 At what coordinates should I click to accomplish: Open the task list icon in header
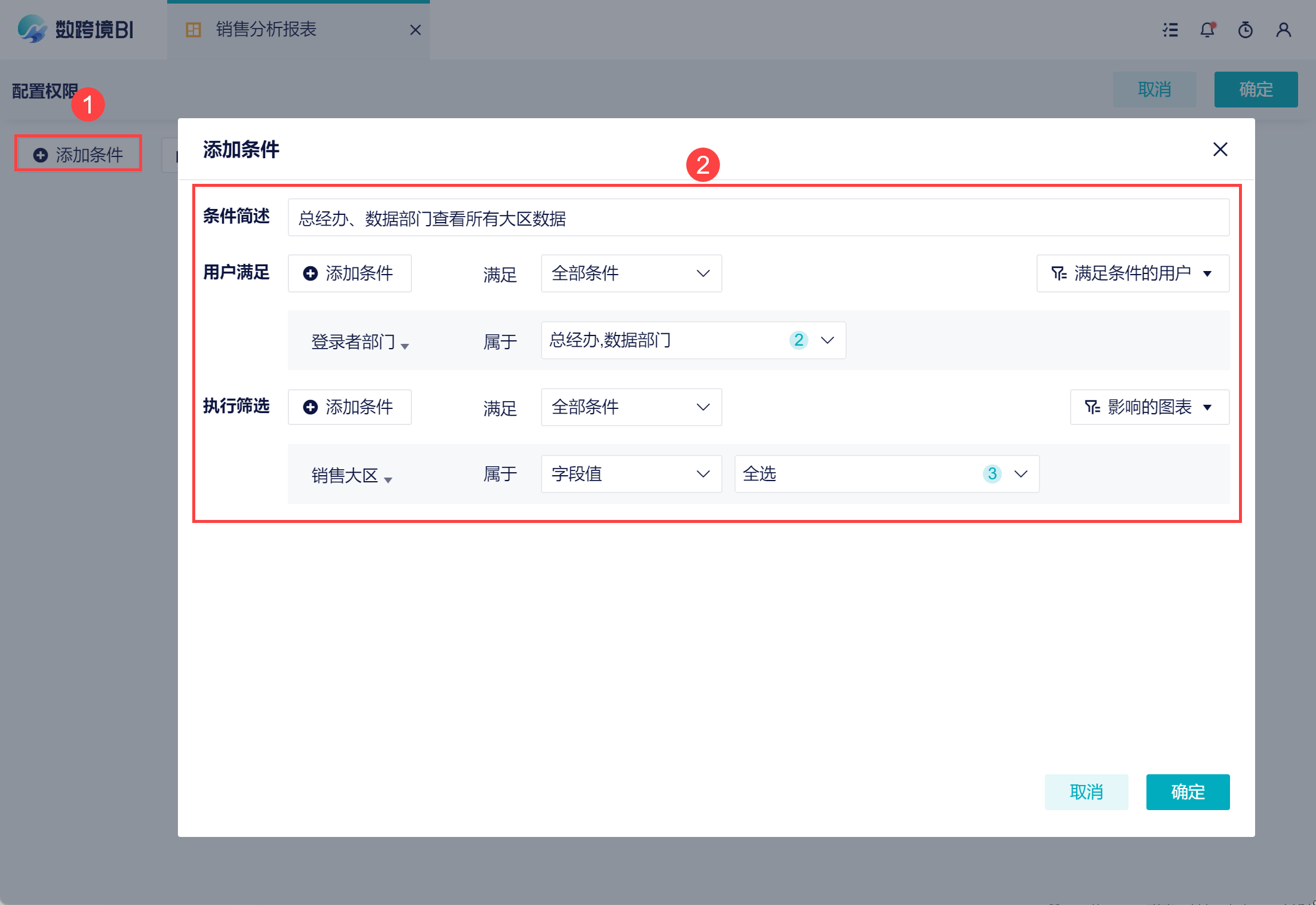1170,30
